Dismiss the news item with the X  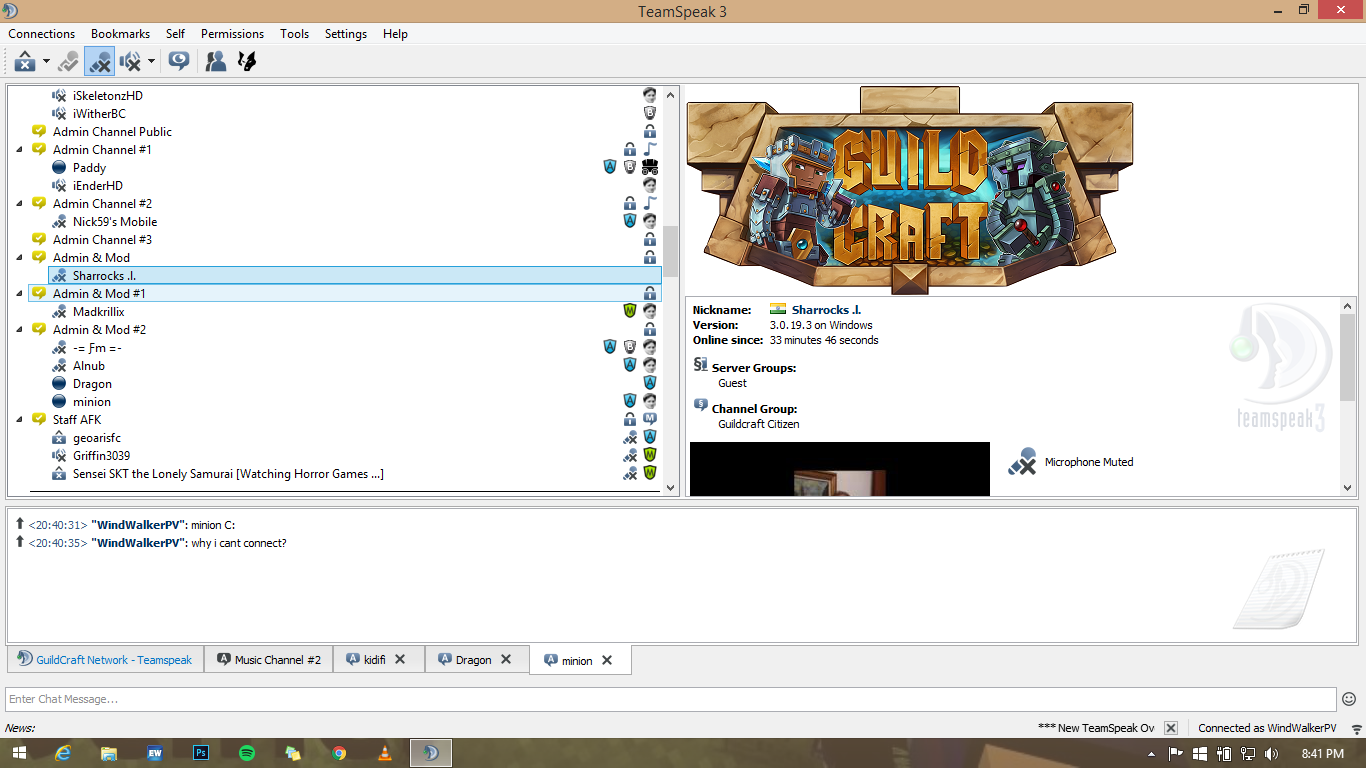[x=1171, y=728]
